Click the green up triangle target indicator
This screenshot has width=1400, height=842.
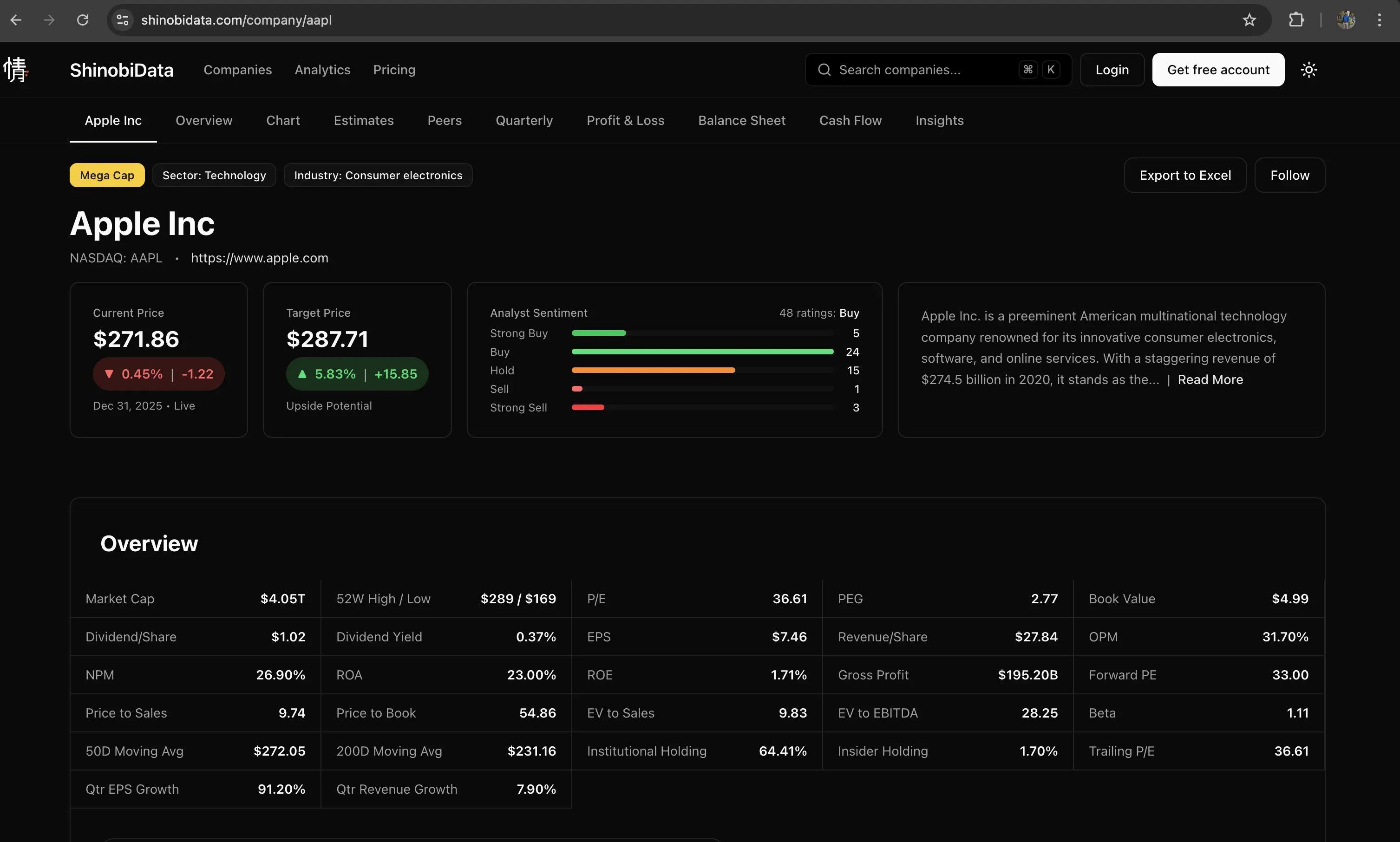click(x=302, y=374)
